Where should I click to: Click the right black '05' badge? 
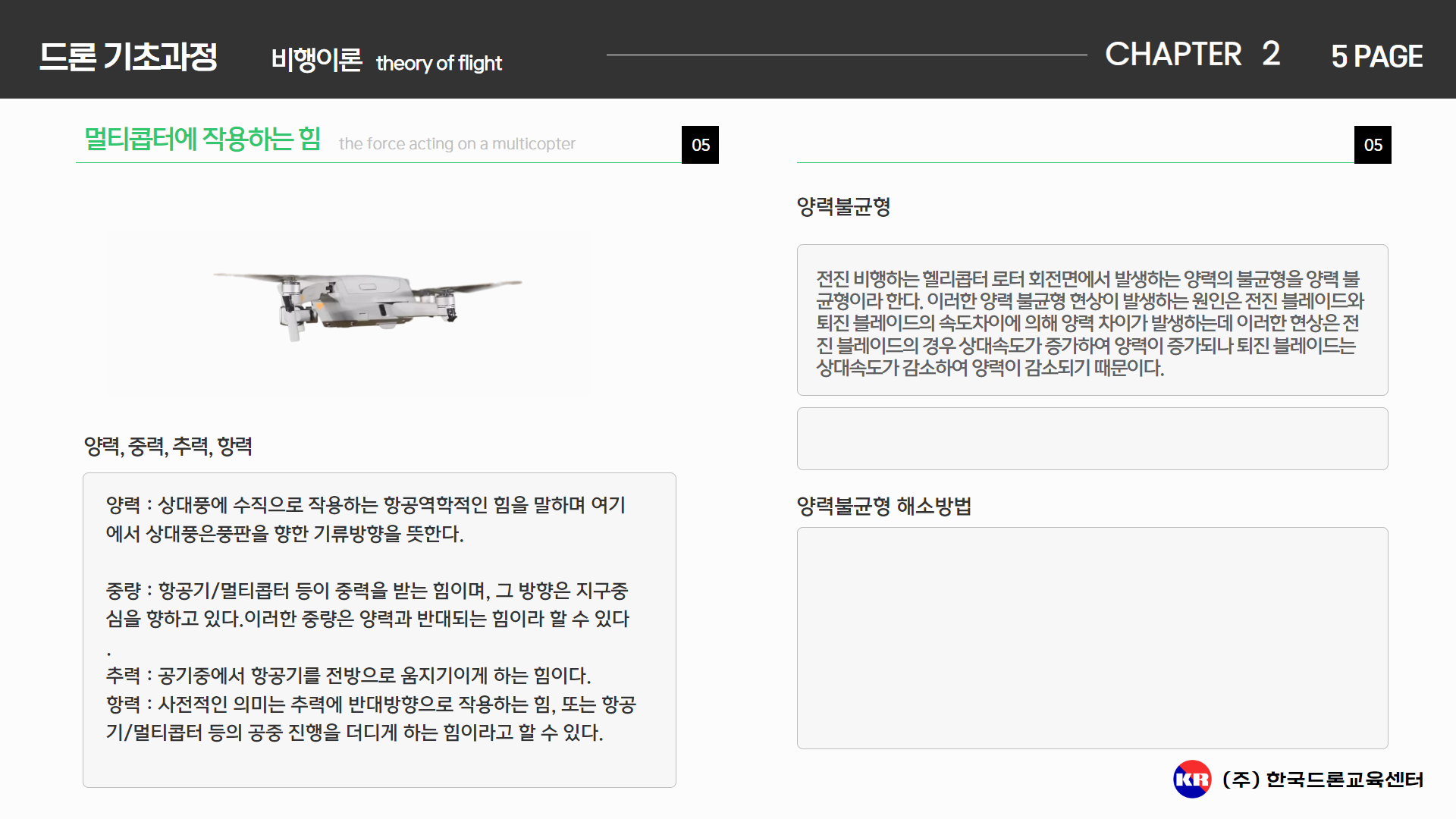click(1373, 145)
